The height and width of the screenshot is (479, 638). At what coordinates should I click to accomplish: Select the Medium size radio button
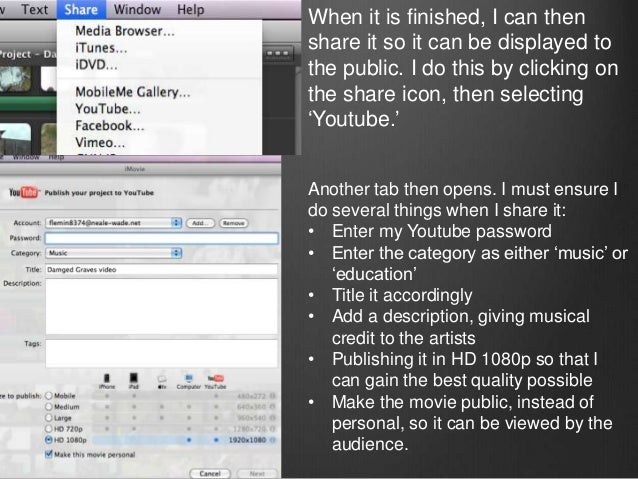point(49,407)
